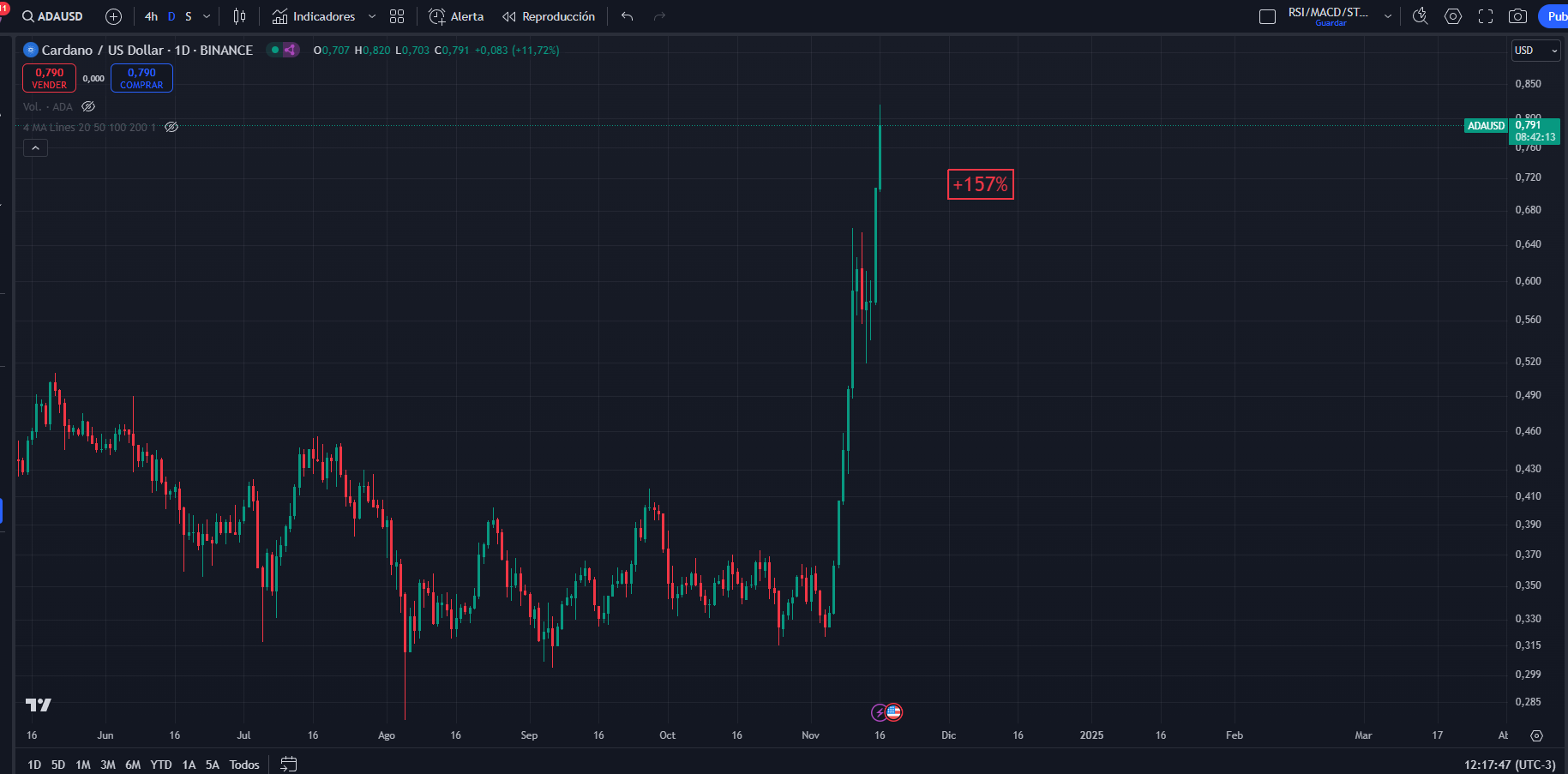
Task: Toggle visibility of Vol ADA indicator
Action: [x=88, y=106]
